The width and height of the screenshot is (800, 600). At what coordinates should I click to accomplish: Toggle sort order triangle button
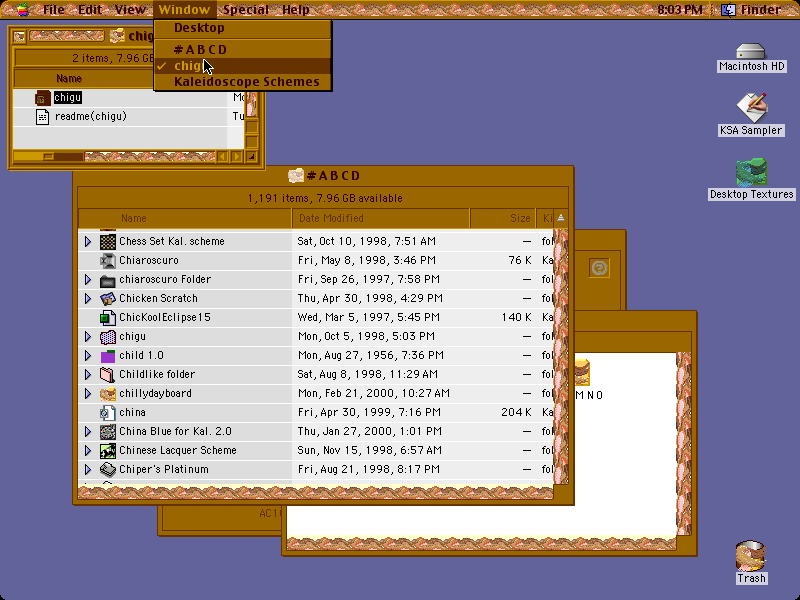[561, 218]
